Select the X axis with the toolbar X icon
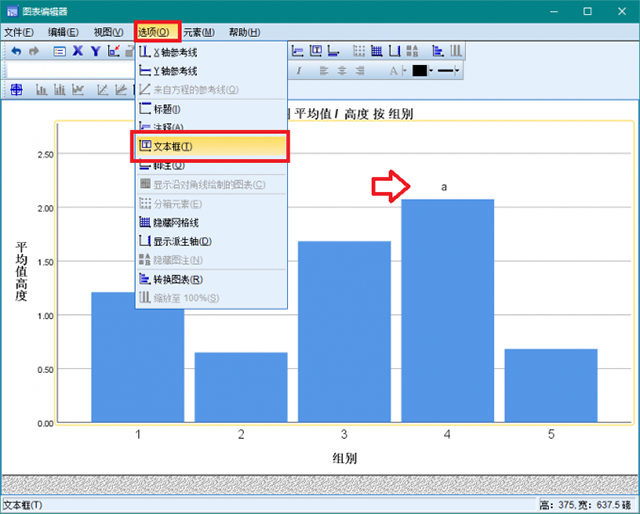Viewport: 640px width, 514px height. point(78,51)
